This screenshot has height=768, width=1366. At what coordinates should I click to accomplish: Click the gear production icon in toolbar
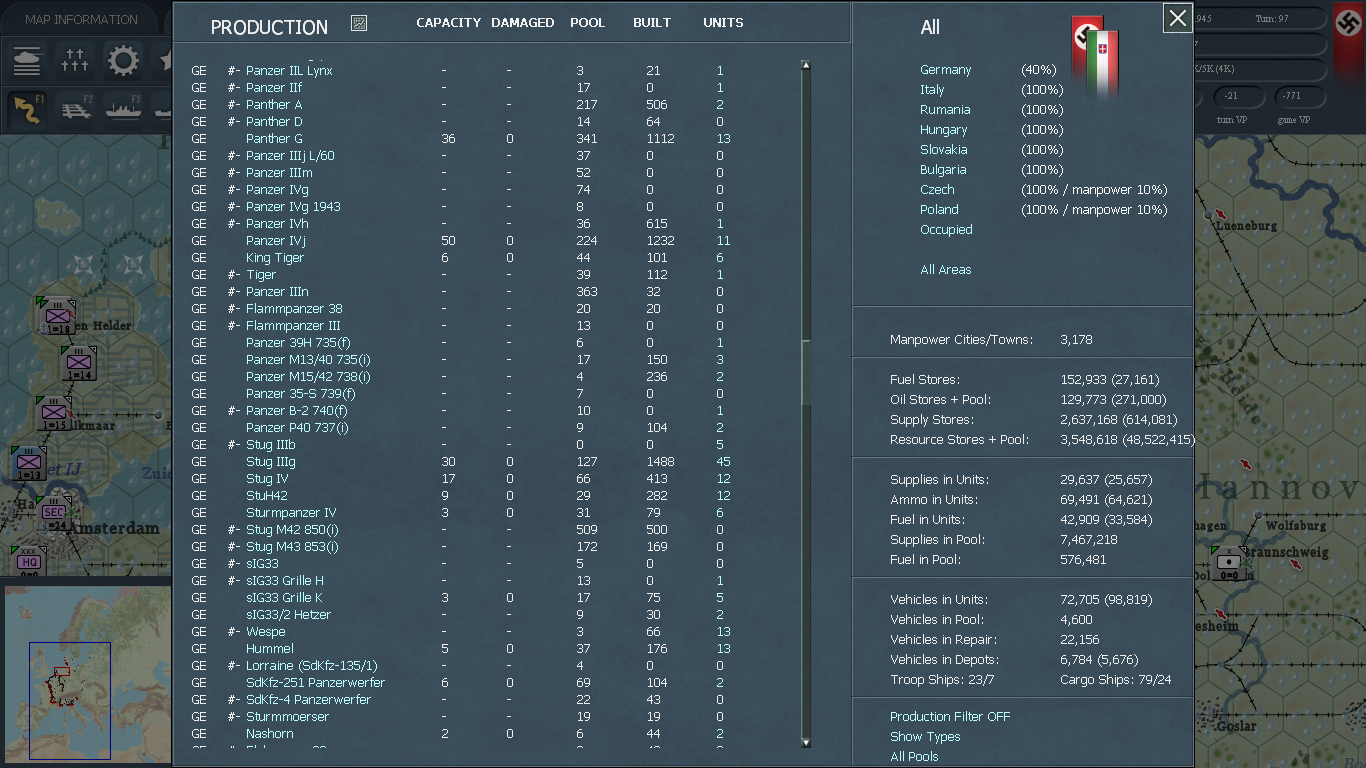click(x=124, y=61)
